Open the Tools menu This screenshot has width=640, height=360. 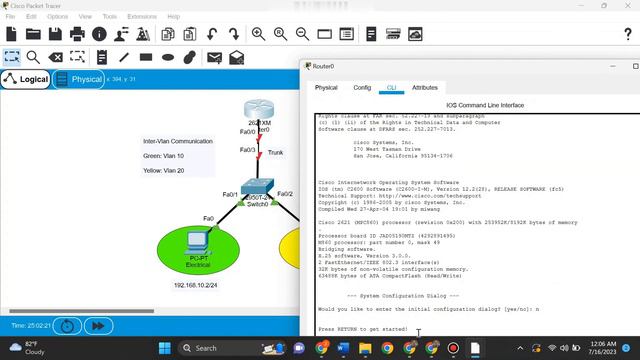click(x=109, y=16)
